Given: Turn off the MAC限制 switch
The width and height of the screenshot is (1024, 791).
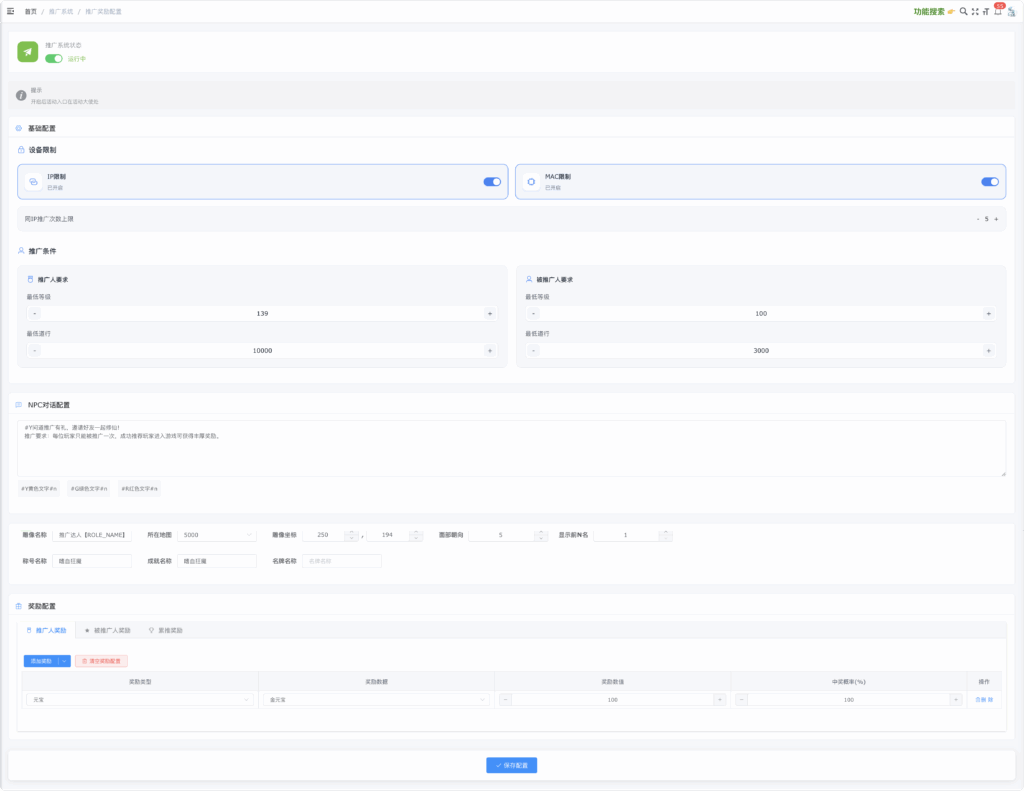Looking at the screenshot, I should pos(989,181).
